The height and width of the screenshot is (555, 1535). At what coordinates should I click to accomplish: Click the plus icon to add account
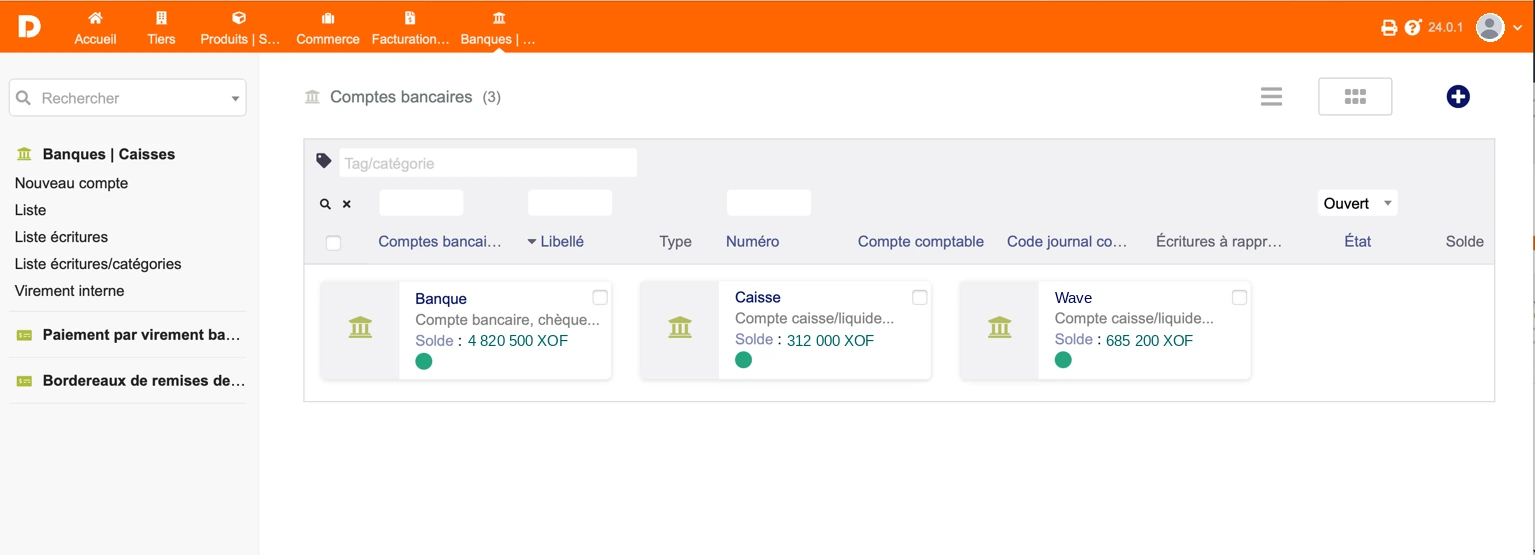pos(1458,97)
